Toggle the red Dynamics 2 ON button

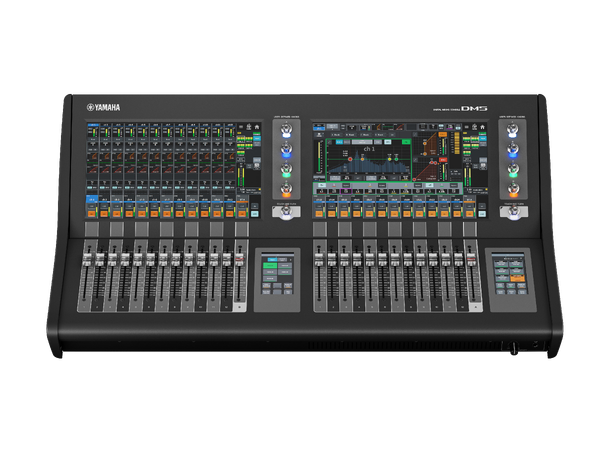tap(443, 160)
